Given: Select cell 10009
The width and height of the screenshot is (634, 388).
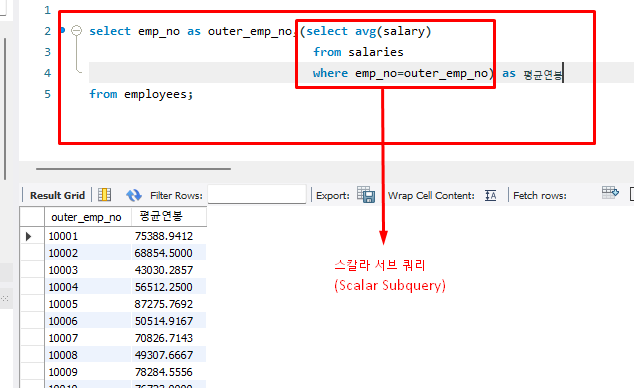Looking at the screenshot, I should (x=88, y=372).
